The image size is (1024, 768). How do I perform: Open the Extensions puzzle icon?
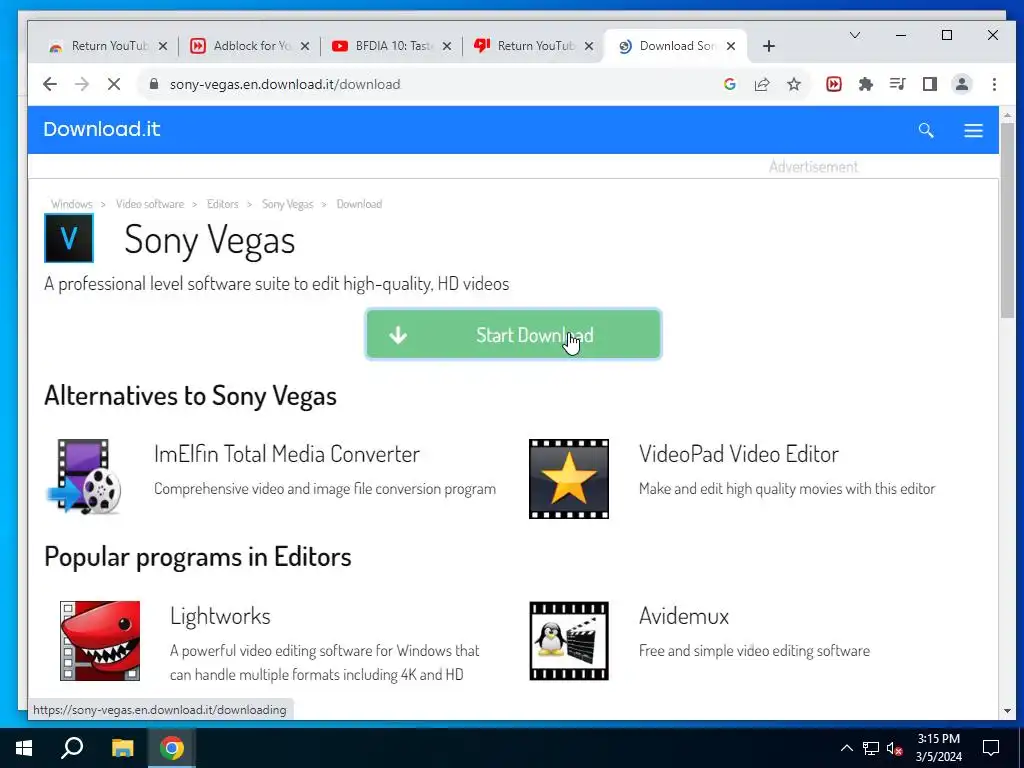(x=866, y=84)
